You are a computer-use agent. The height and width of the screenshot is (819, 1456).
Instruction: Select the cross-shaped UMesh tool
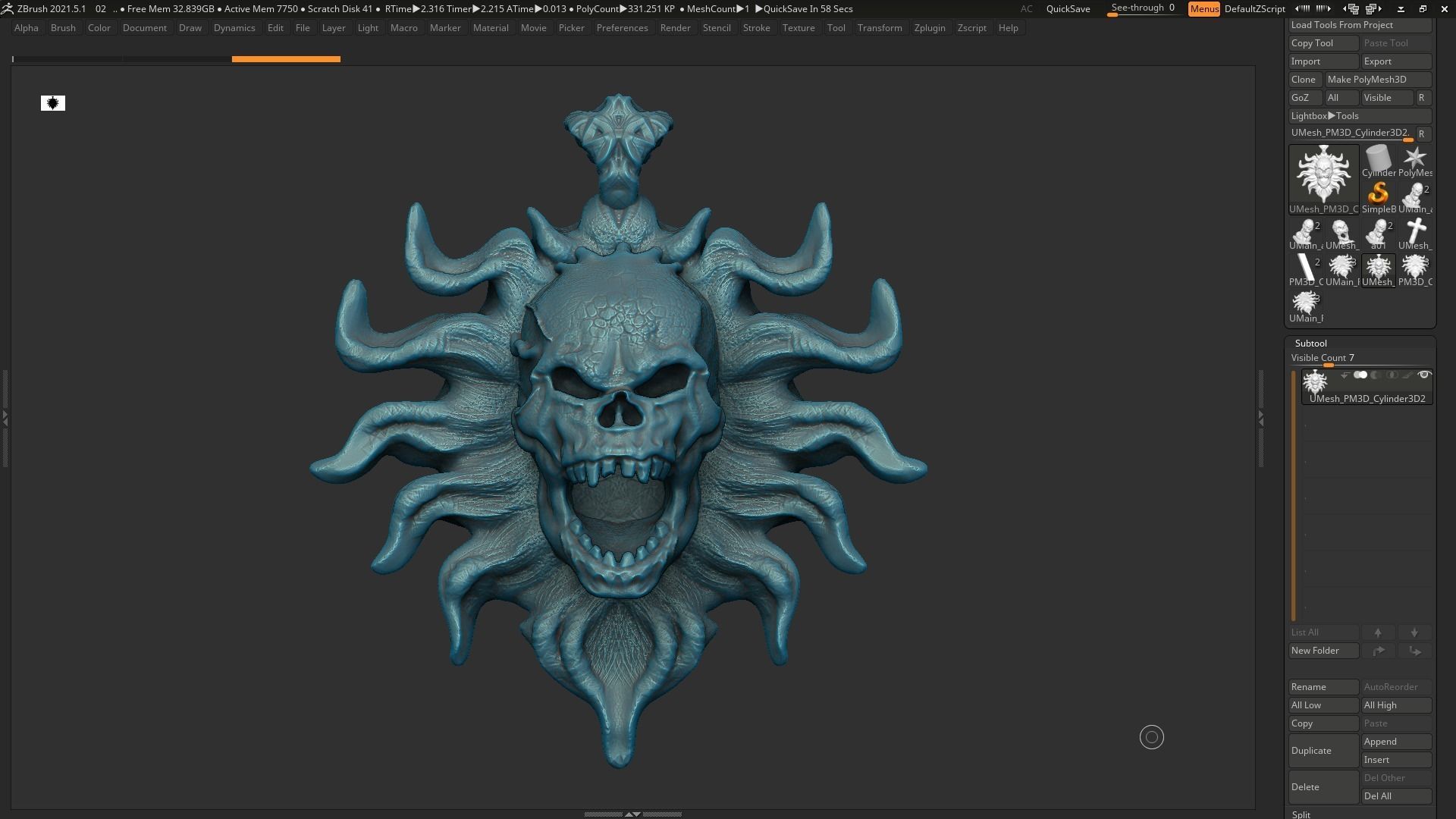1415,234
